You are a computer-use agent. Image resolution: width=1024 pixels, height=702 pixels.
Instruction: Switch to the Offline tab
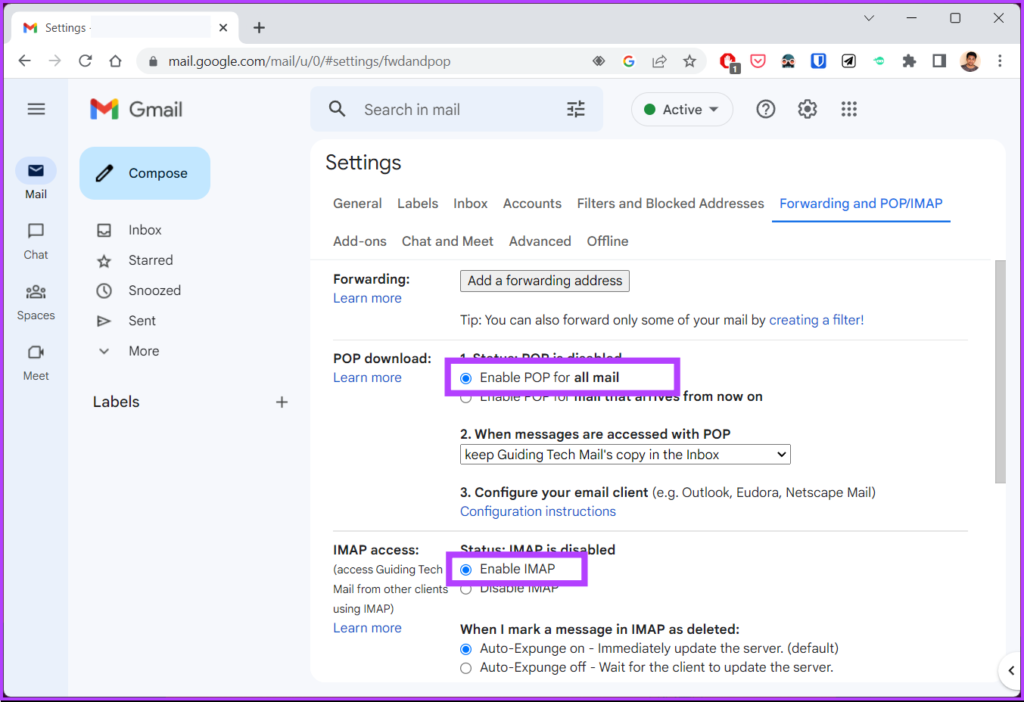point(607,242)
